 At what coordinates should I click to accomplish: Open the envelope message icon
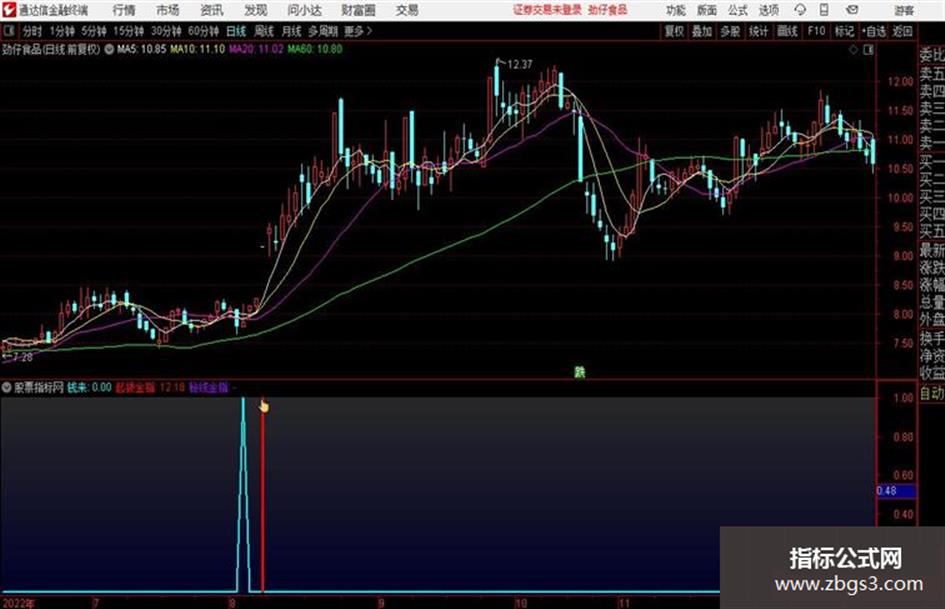852,10
